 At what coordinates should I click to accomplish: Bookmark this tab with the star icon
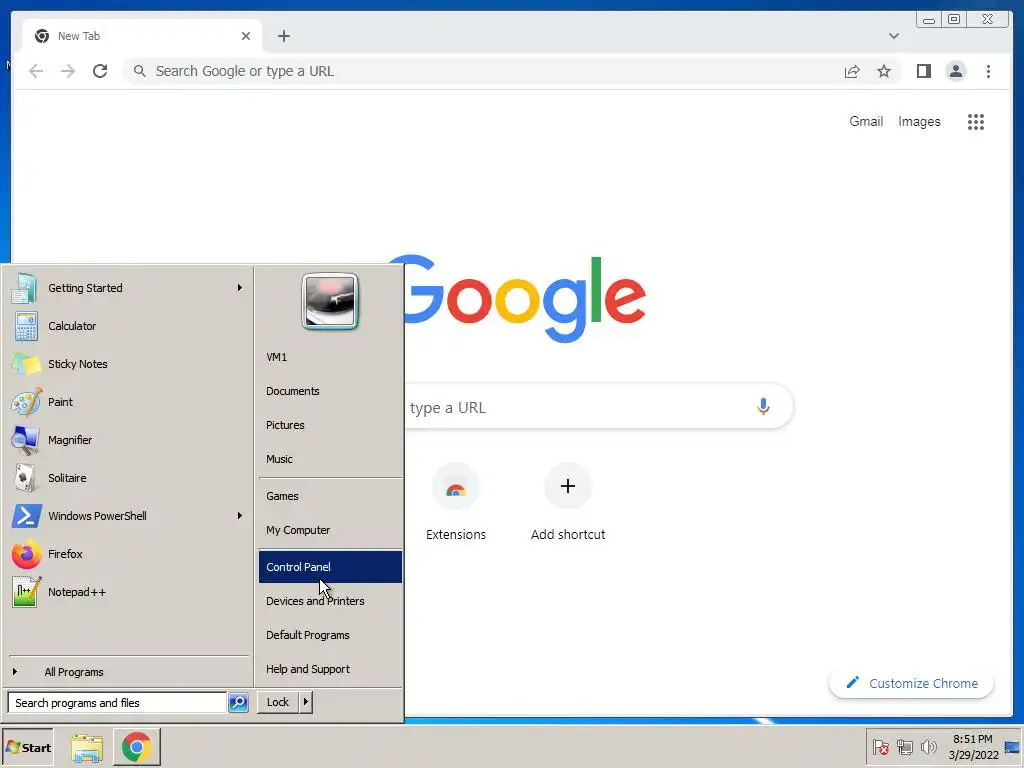(x=884, y=71)
